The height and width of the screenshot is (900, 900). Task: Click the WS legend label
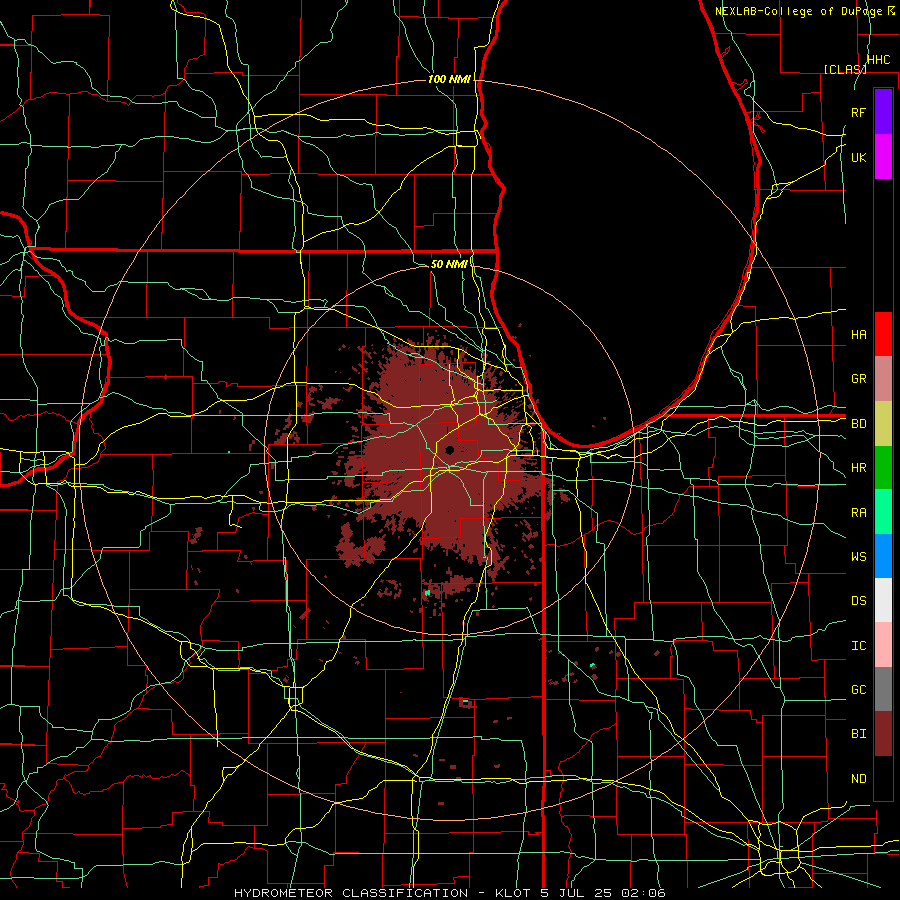(859, 557)
